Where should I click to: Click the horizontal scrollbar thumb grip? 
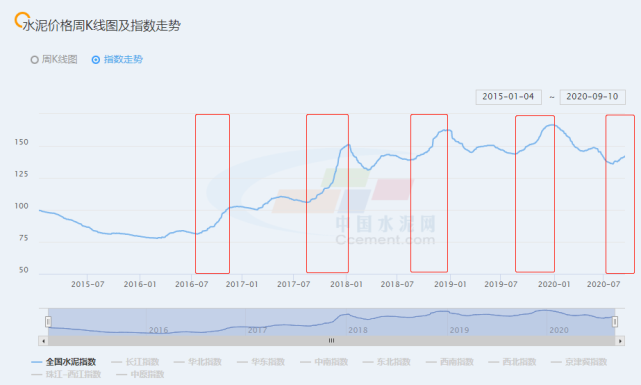[x=332, y=340]
